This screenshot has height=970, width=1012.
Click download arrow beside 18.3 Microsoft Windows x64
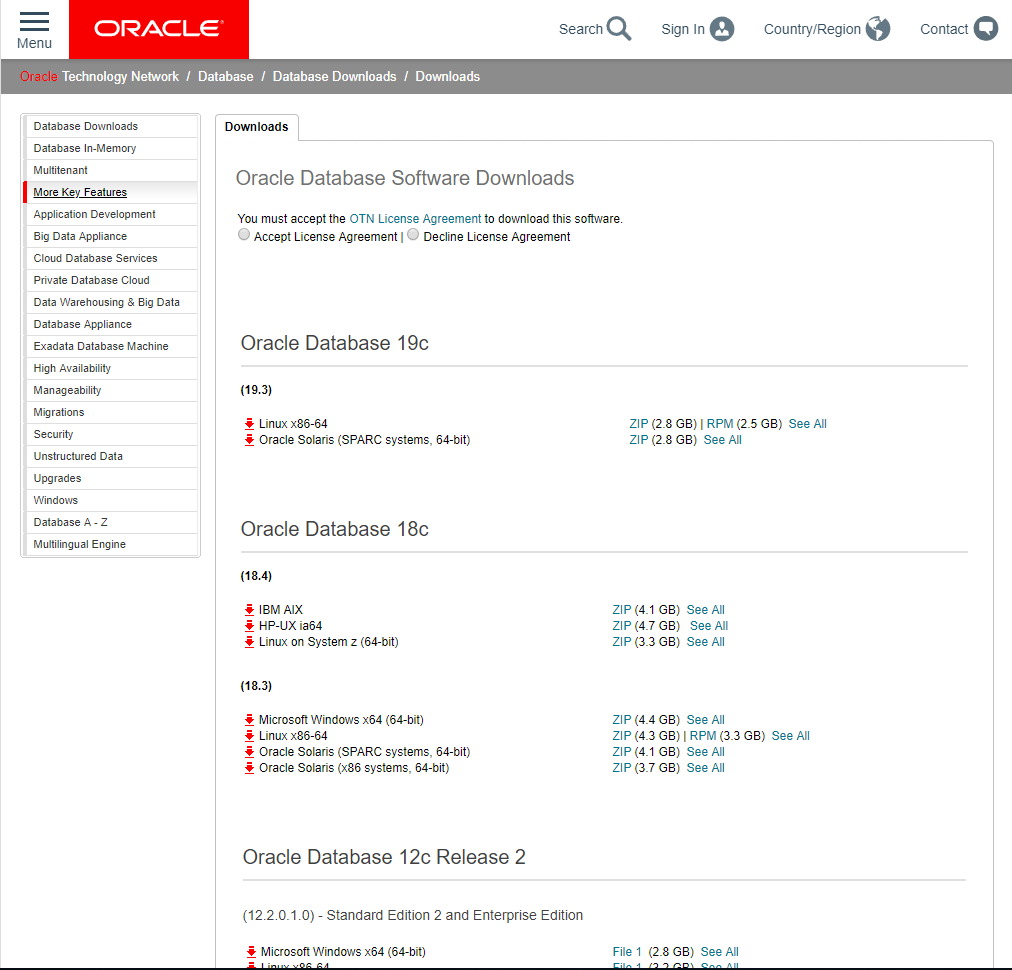pos(249,720)
